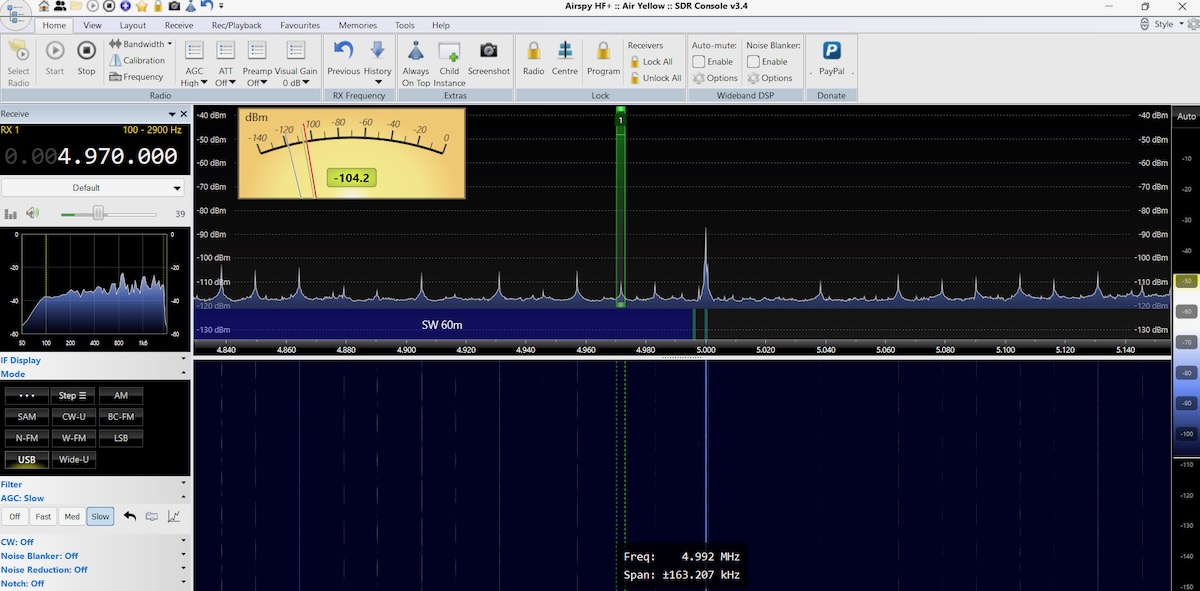
Task: Enable the Noise Blanker checkbox
Action: click(x=753, y=62)
